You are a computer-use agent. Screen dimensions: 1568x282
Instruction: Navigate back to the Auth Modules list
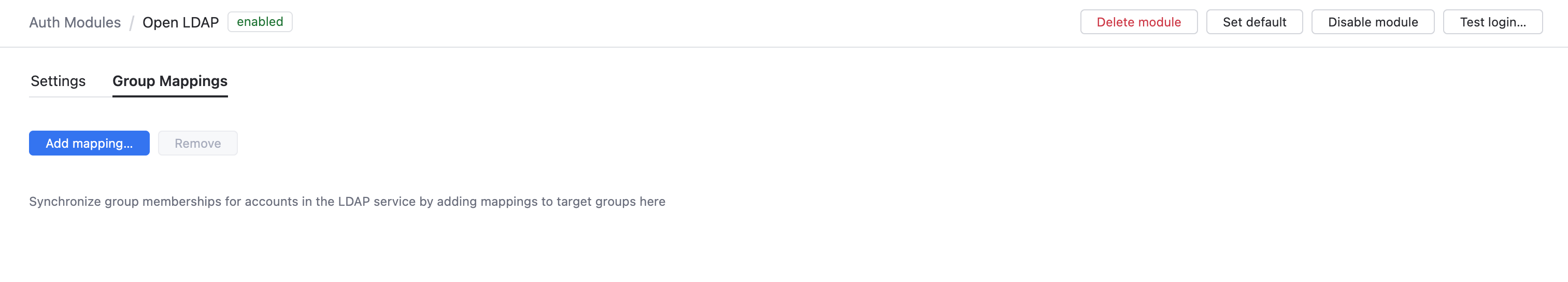75,22
